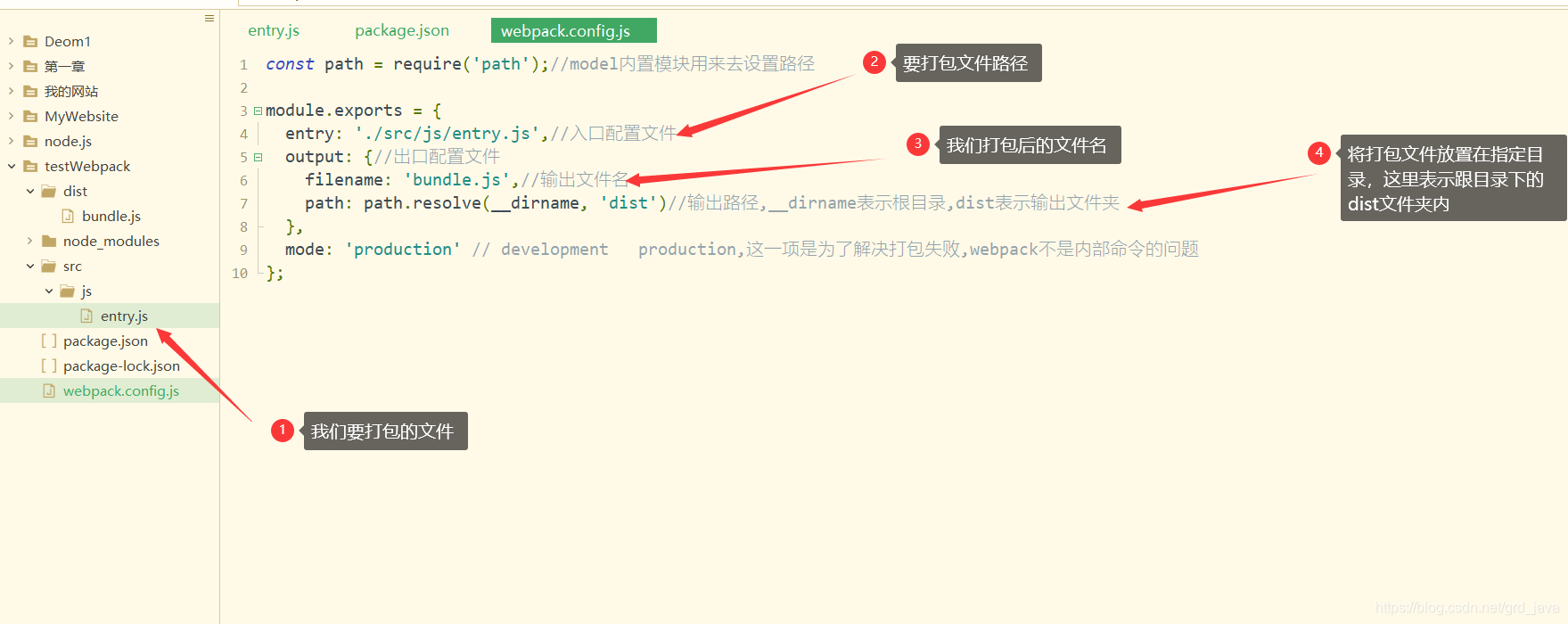Collapse the dist folder
This screenshot has height=624, width=1568.
click(x=29, y=191)
